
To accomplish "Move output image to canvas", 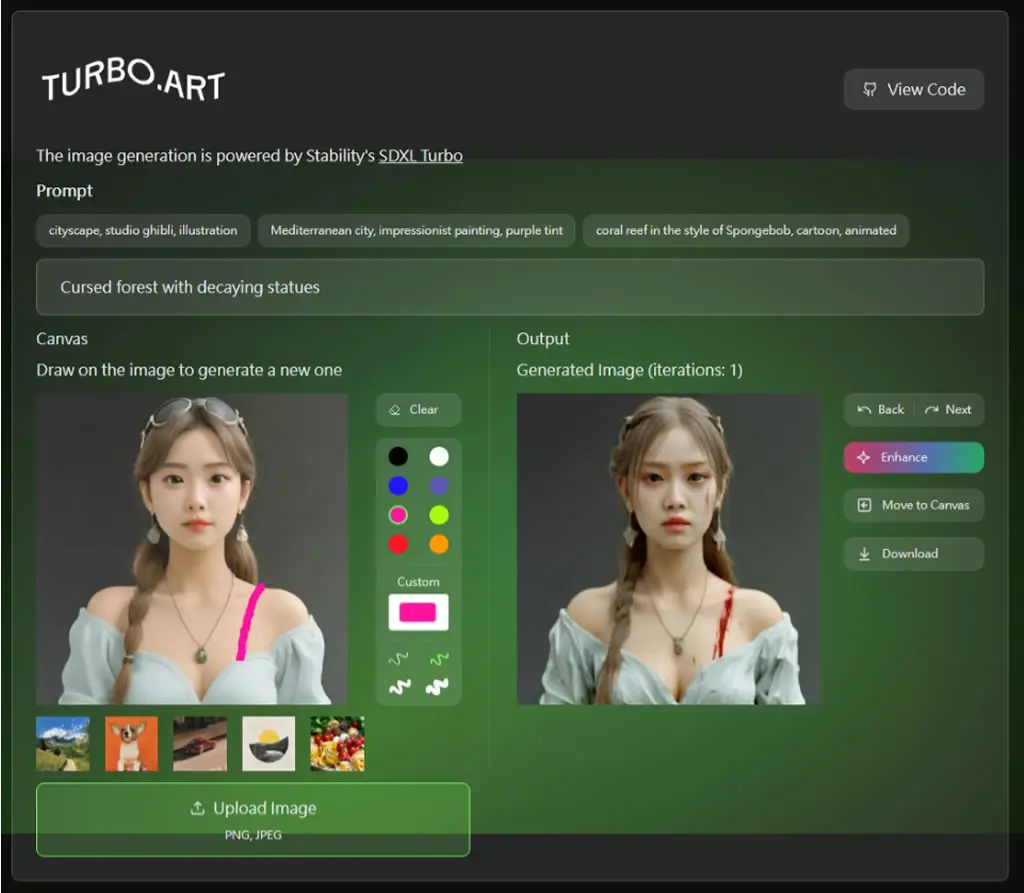I will click(914, 505).
